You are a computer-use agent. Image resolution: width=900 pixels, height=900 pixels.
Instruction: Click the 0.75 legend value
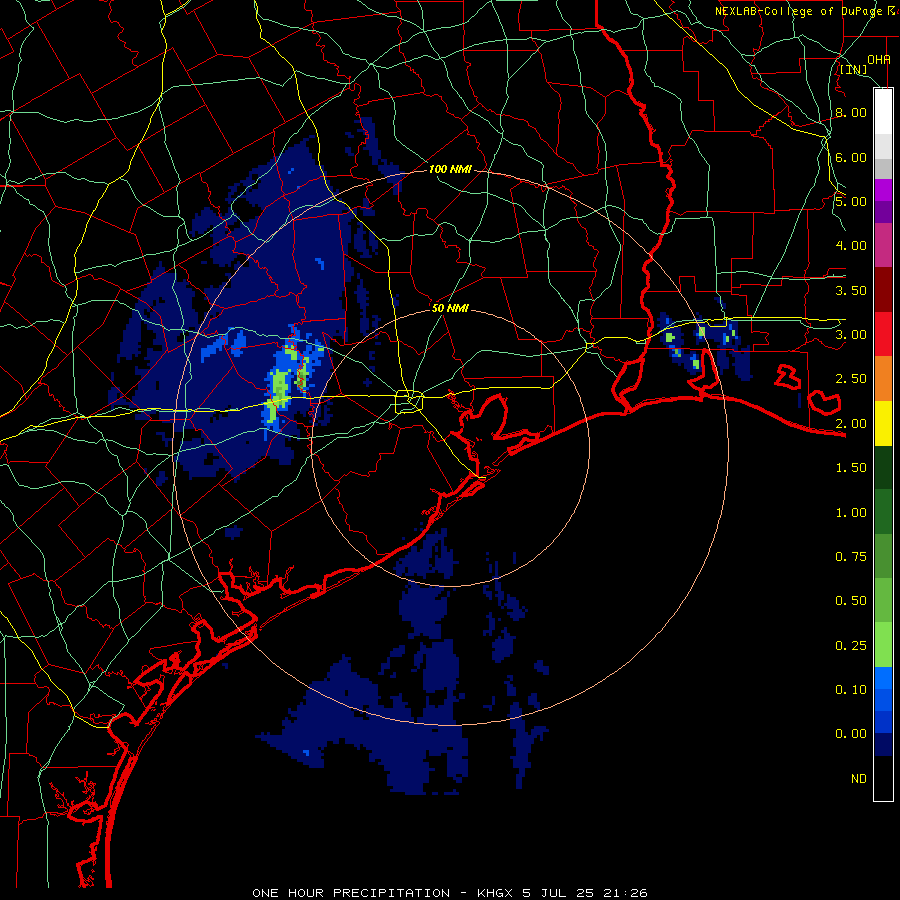coord(851,557)
